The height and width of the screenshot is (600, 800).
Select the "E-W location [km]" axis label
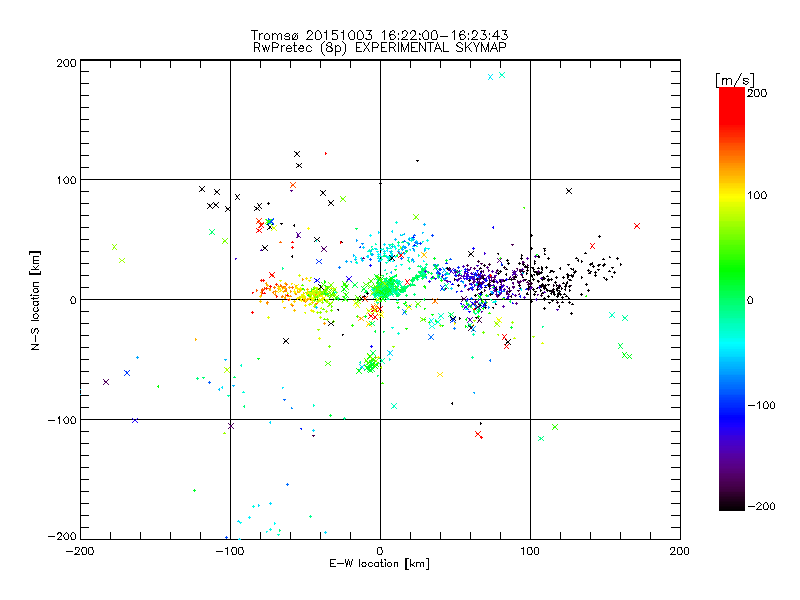tap(379, 563)
